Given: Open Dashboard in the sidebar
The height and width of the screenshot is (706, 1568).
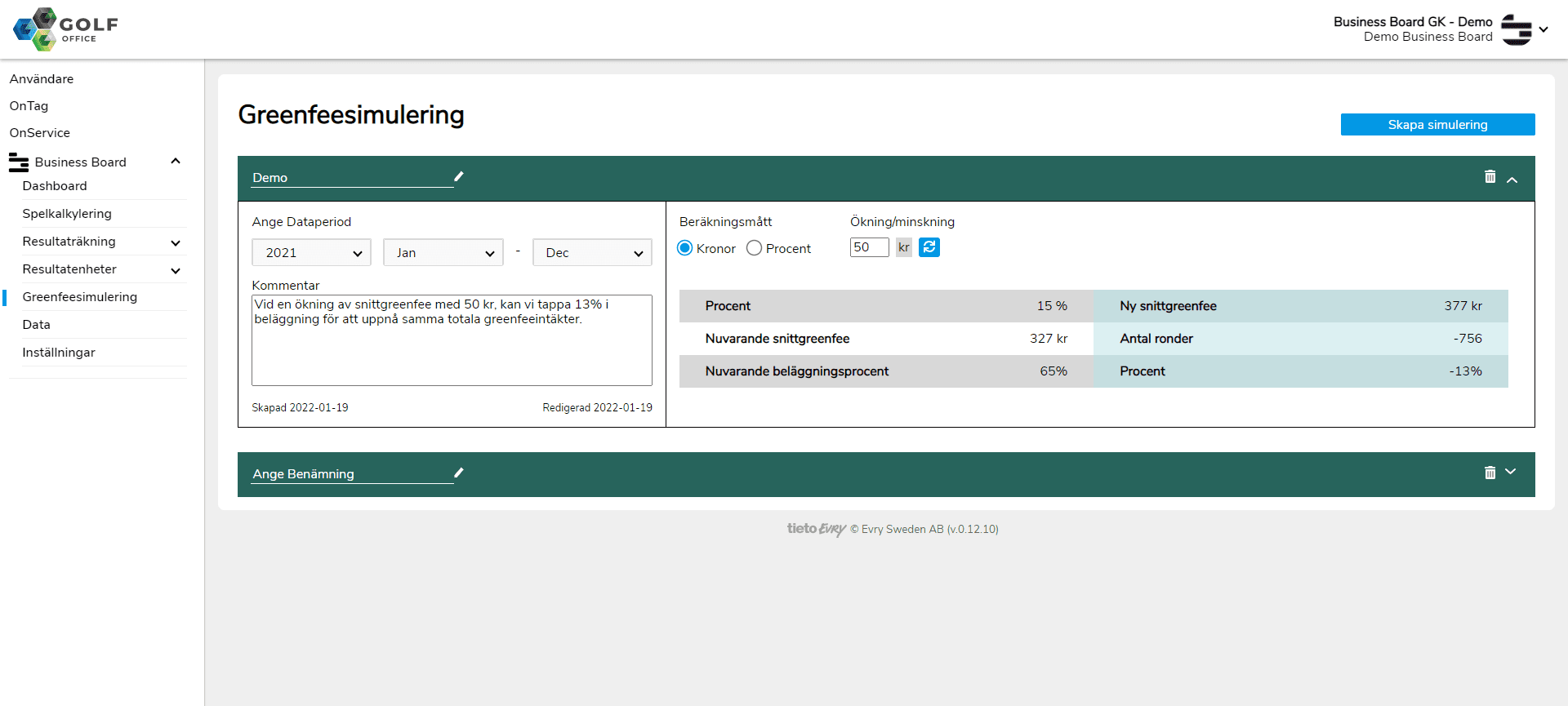Looking at the screenshot, I should click(x=55, y=186).
